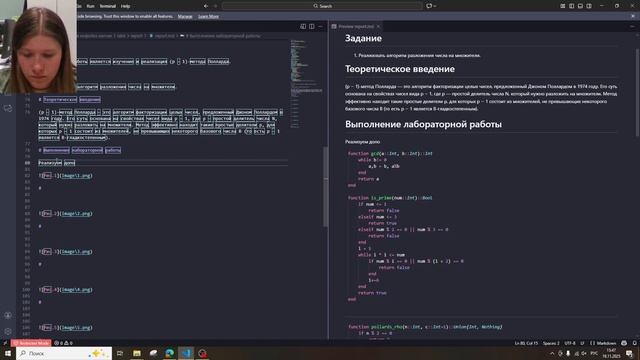Follow the image\5.png link in editor
This screenshot has width=640, height=360.
tap(76, 327)
